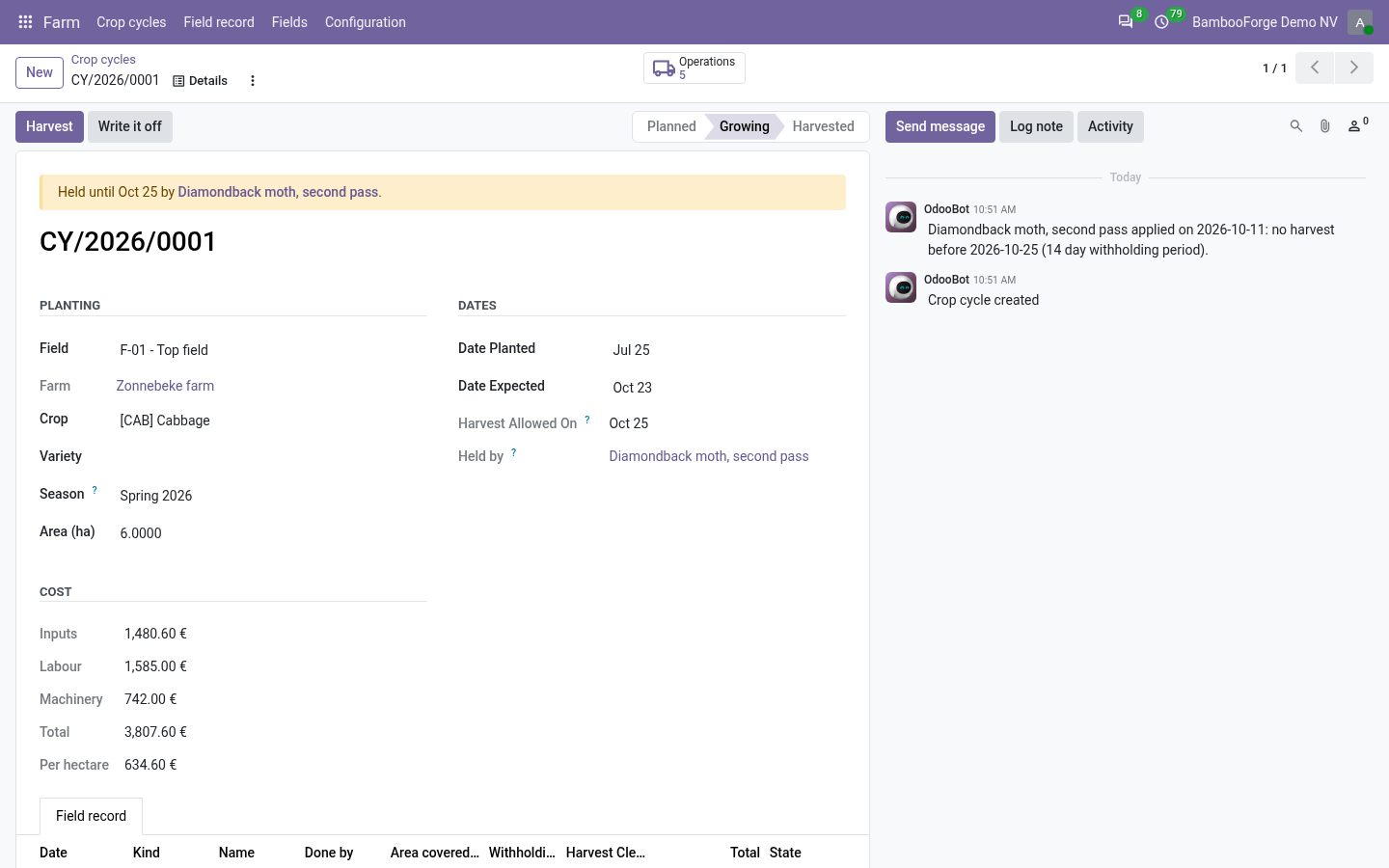Go back to Crop cycles breadcrumb
The height and width of the screenshot is (868, 1389).
[x=103, y=60]
